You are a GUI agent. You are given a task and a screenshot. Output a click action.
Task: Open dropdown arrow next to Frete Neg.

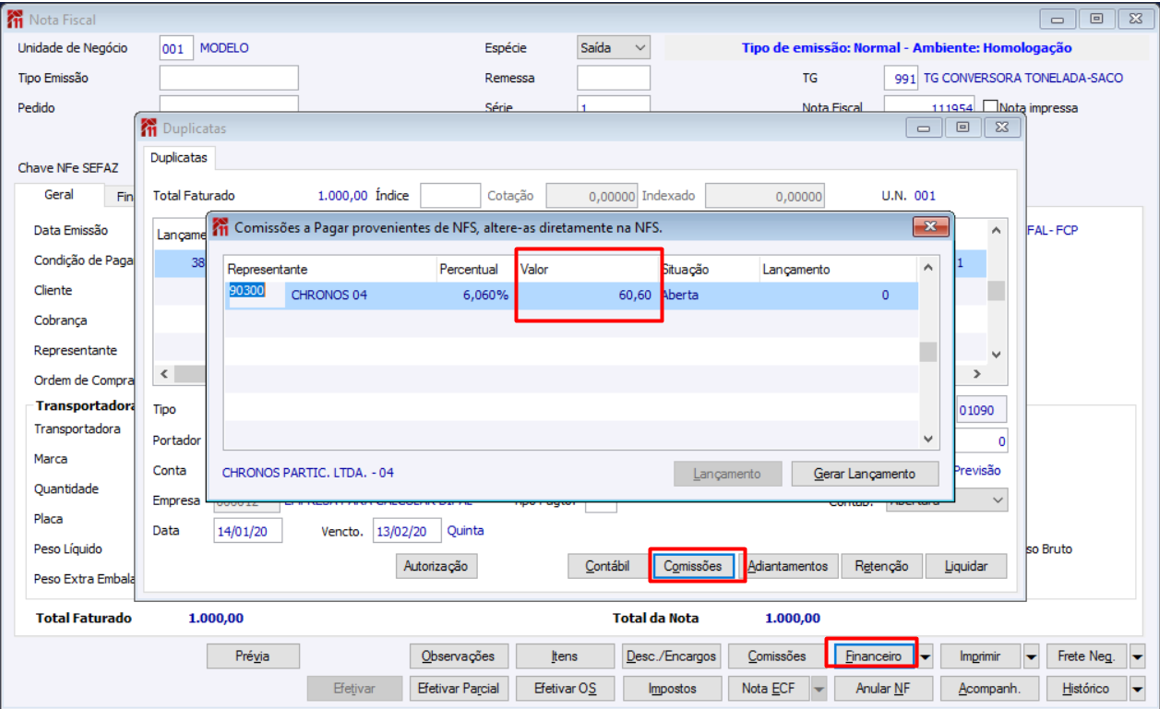click(1138, 656)
